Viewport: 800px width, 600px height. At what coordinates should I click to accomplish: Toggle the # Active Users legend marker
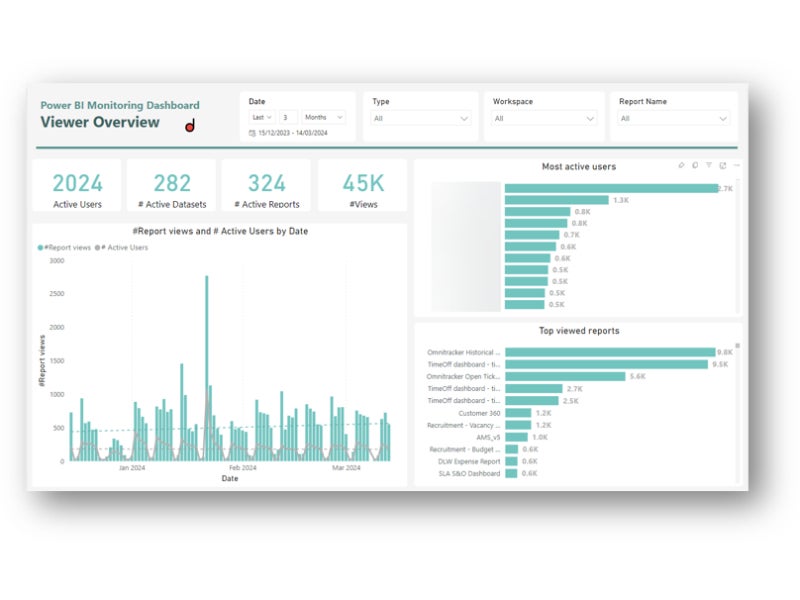click(x=98, y=247)
